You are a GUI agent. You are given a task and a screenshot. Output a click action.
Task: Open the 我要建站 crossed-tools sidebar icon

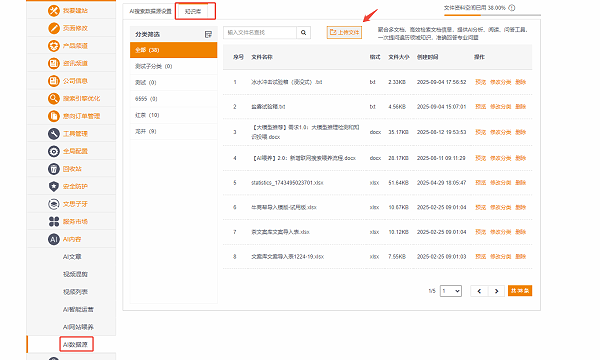(x=54, y=11)
